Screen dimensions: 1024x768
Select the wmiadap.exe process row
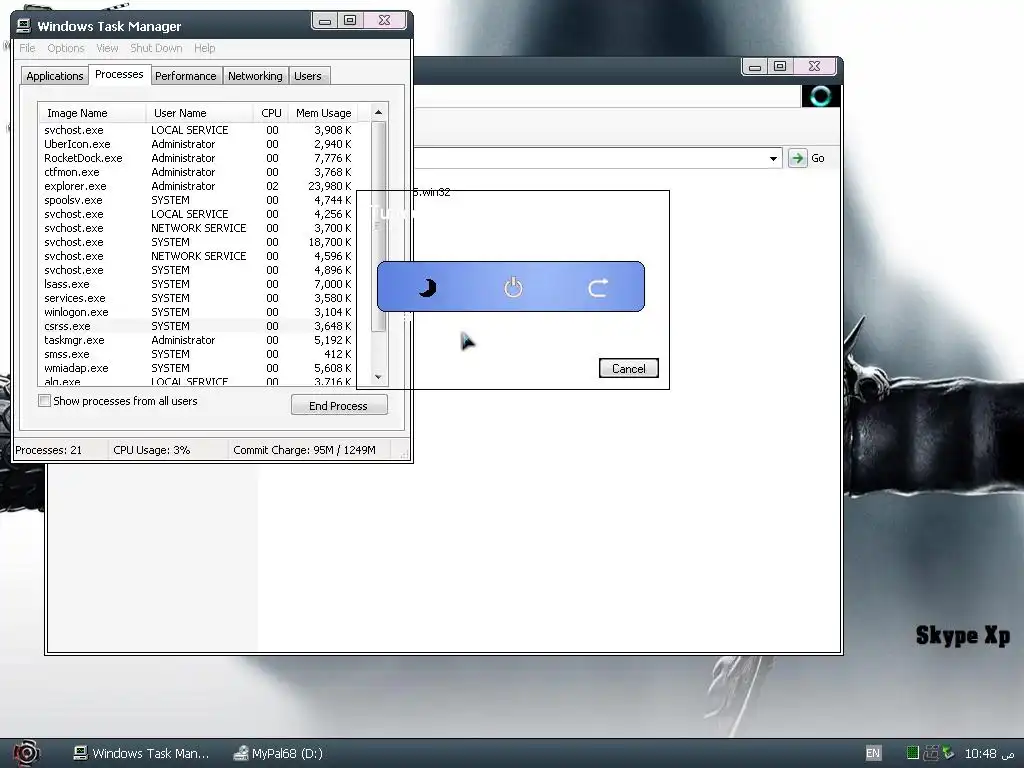[x=198, y=368]
